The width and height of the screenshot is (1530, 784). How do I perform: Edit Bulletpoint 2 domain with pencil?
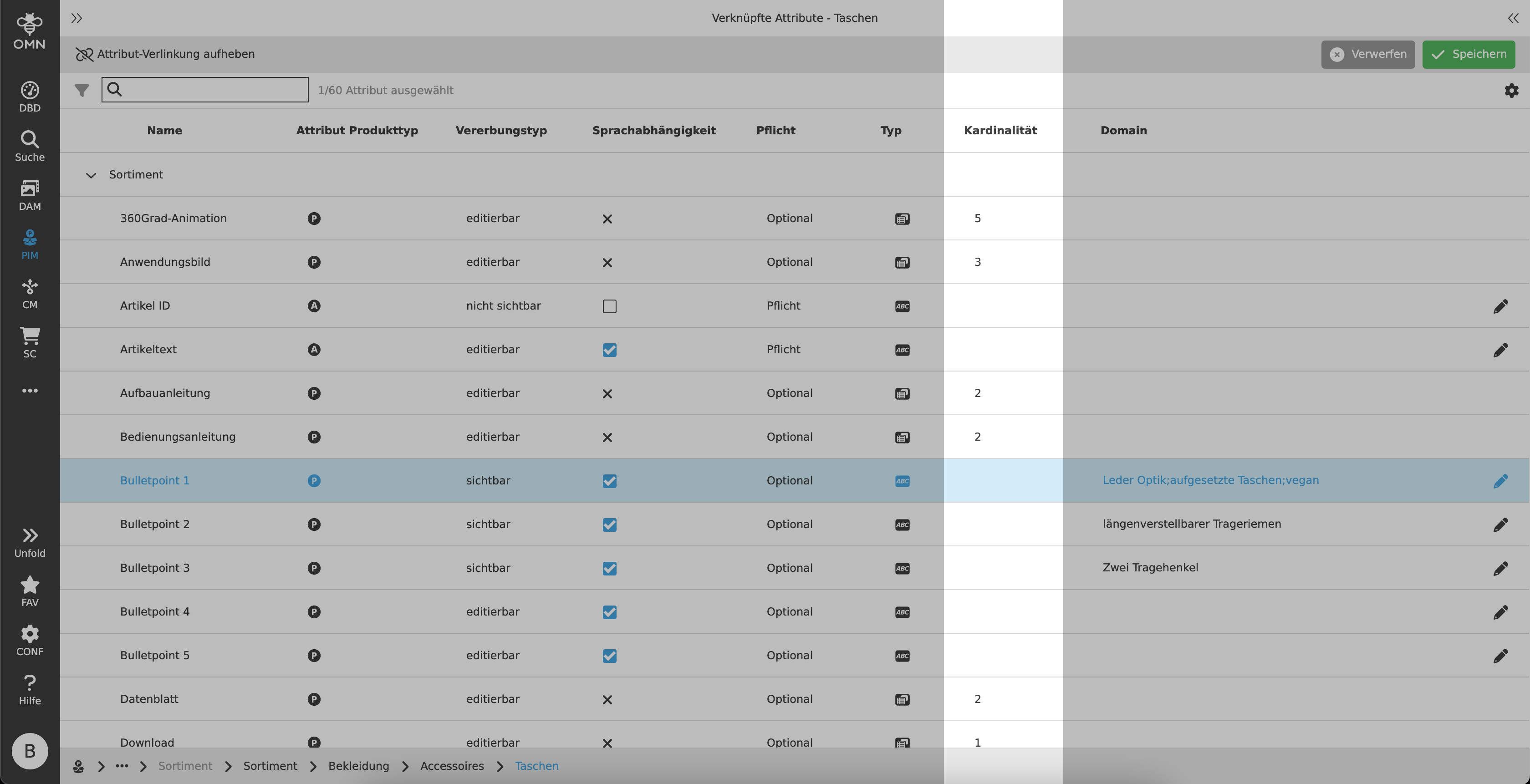1500,524
